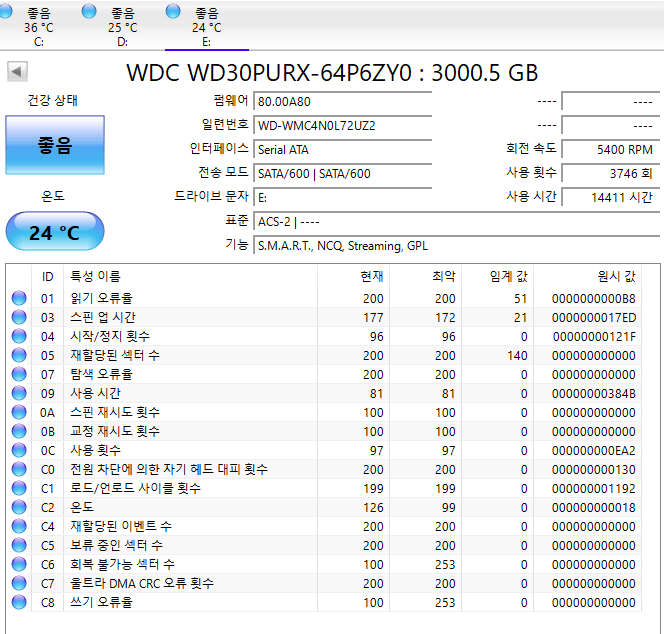Image resolution: width=664 pixels, height=634 pixels.
Task: Click the 좋음 health status button
Action: [55, 145]
